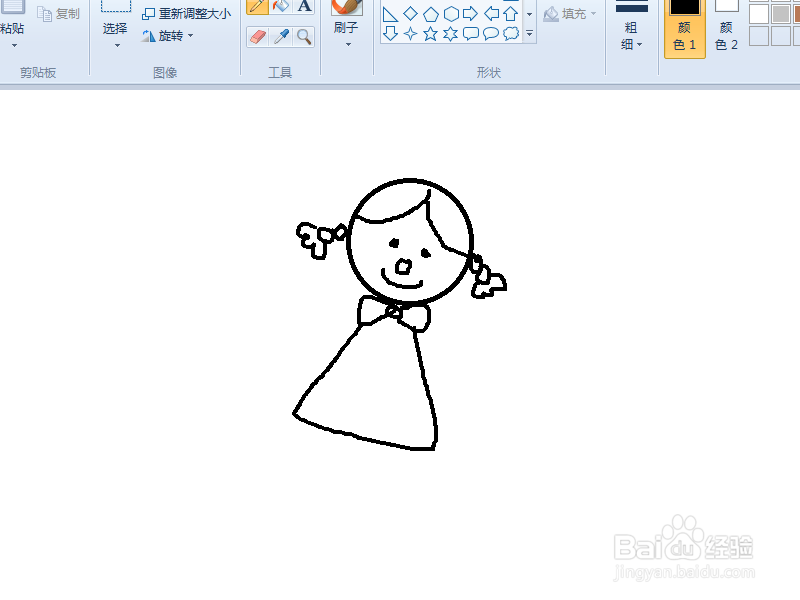Screen dimensions: 800x600
Task: Click the 复制 copy button
Action: coord(59,14)
